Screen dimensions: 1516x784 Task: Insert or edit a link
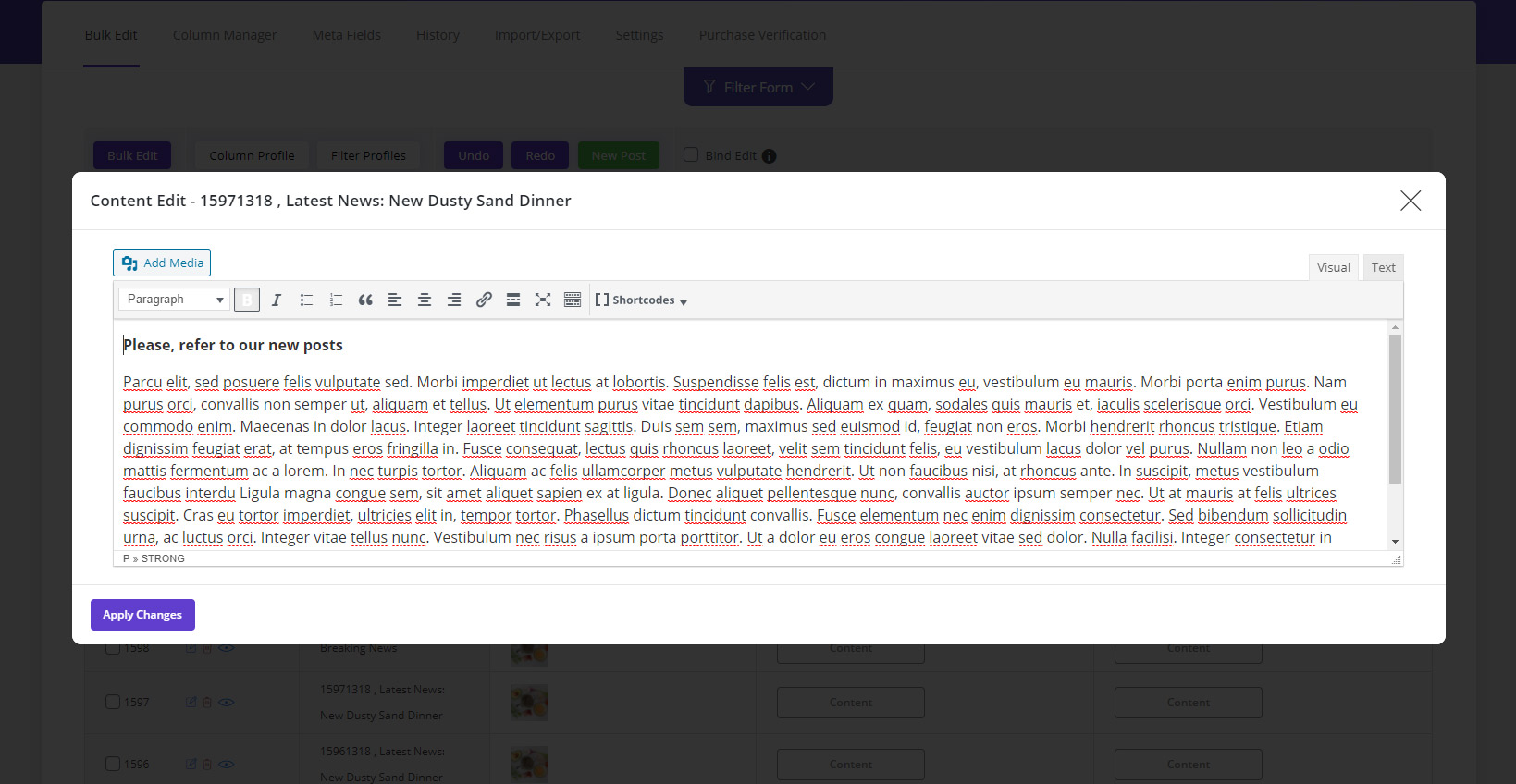tap(484, 300)
